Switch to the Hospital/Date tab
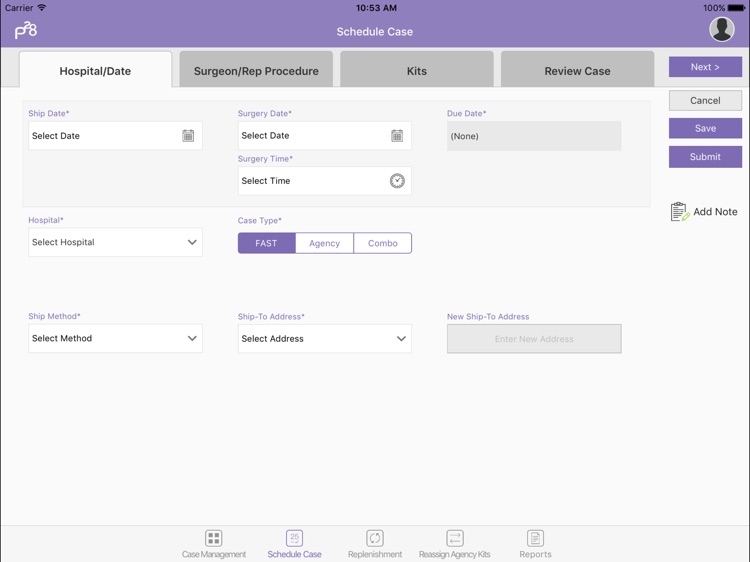Viewport: 750px width, 562px height. (x=95, y=69)
